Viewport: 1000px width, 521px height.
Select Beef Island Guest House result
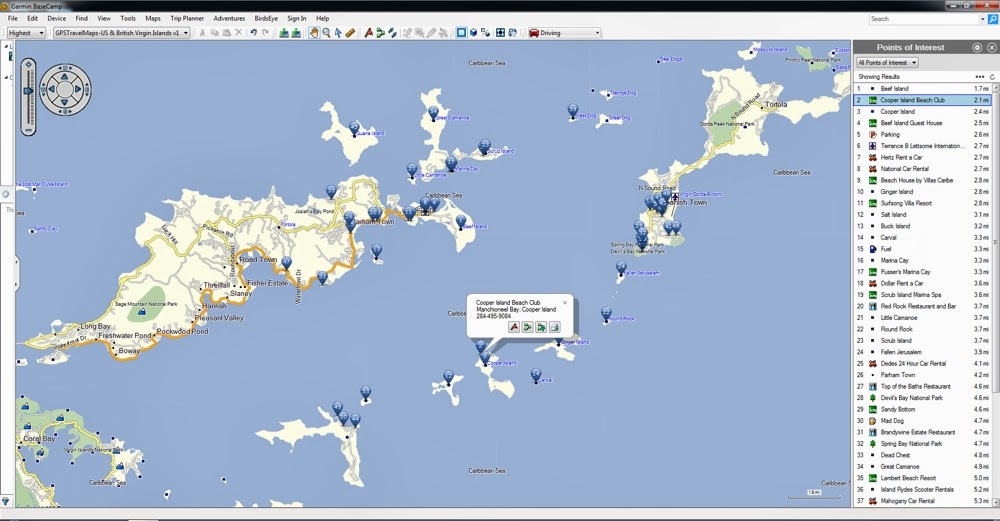tap(922, 123)
